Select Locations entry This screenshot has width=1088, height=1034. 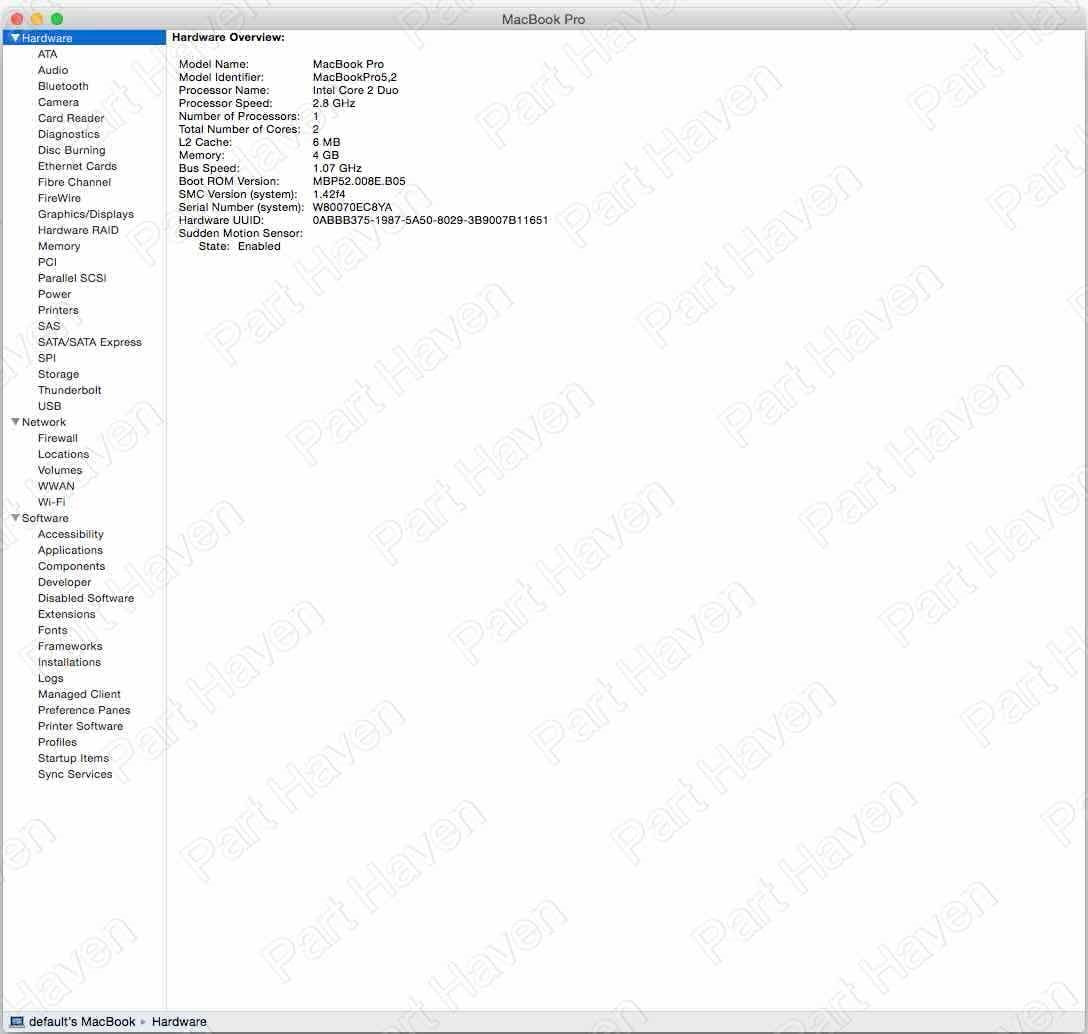(63, 454)
